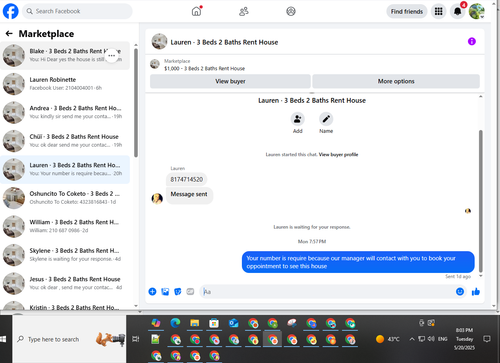
Task: Click the Windows Start button
Action: click(x=3, y=339)
